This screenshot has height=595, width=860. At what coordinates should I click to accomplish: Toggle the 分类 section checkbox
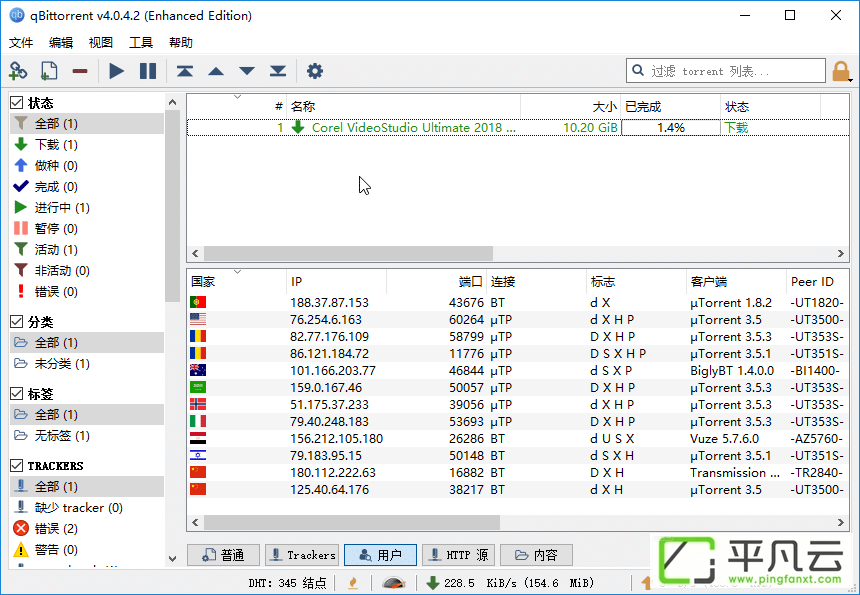(17, 321)
